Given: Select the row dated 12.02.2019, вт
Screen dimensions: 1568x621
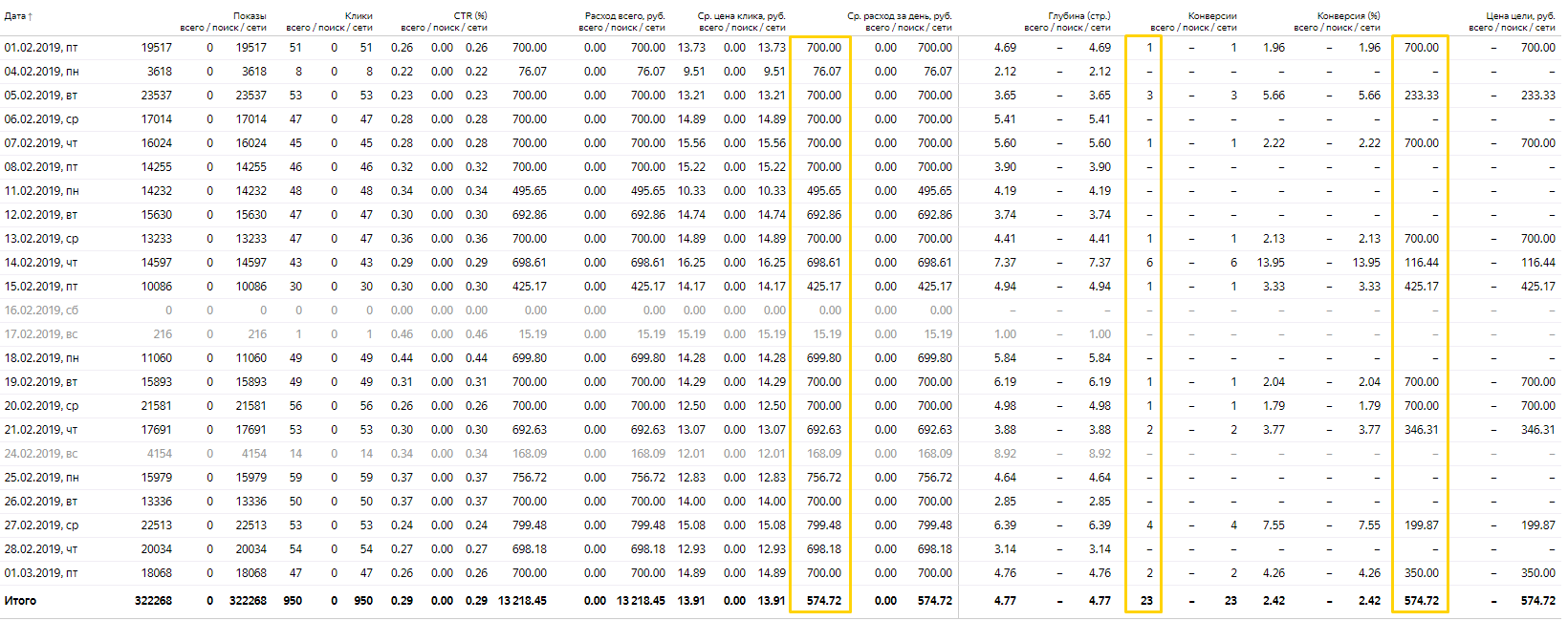Looking at the screenshot, I should (x=779, y=215).
